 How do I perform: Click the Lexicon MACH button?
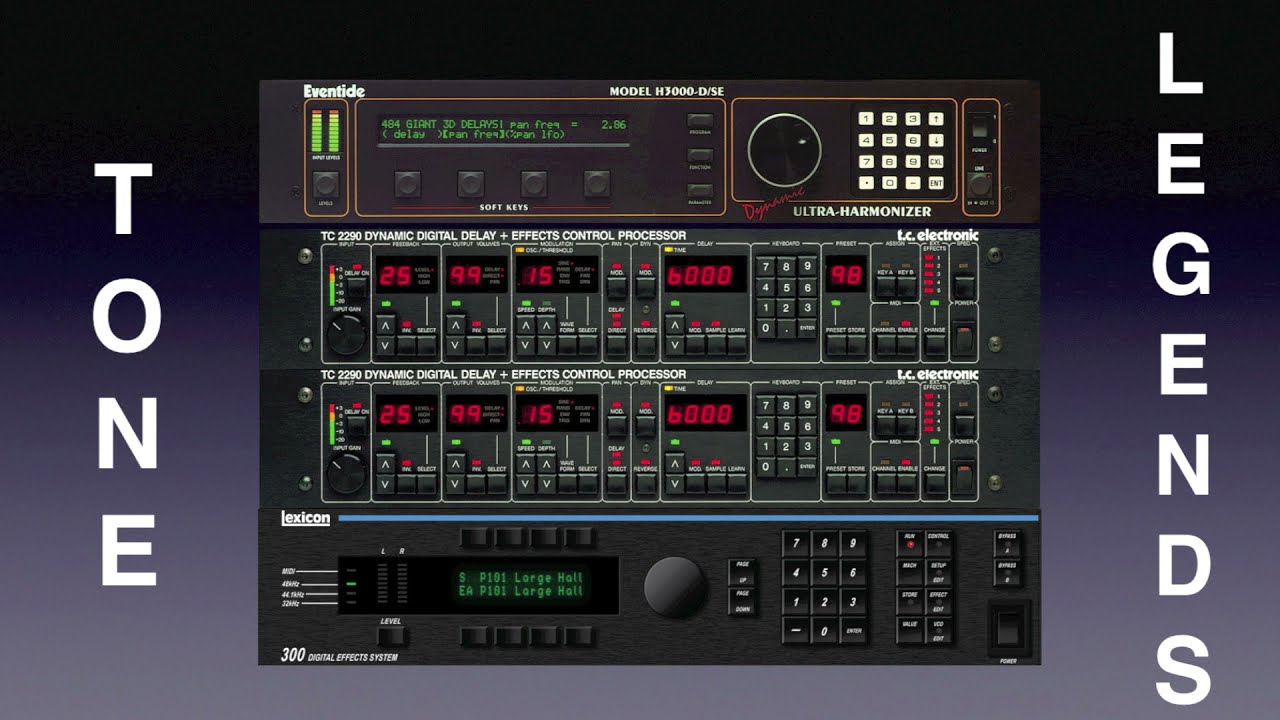910,571
